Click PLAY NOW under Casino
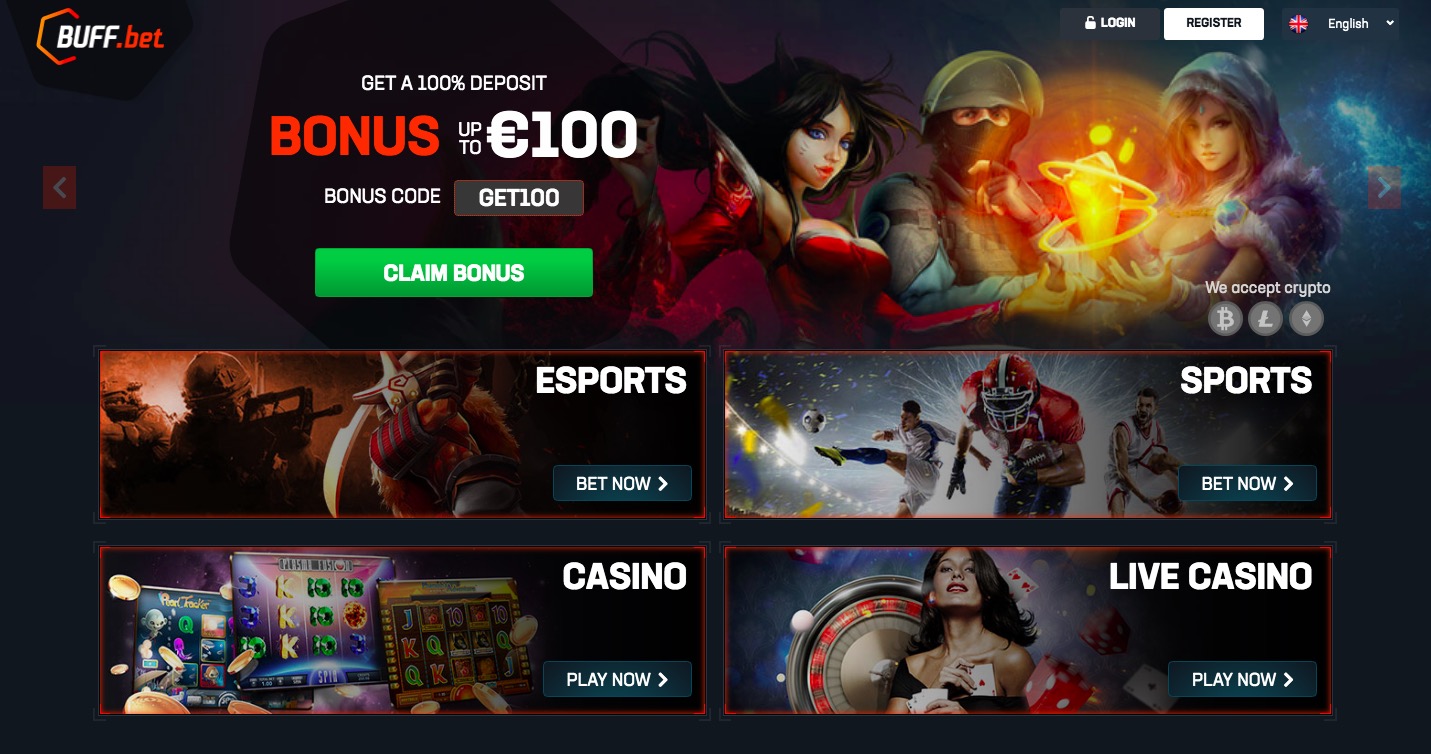This screenshot has width=1431, height=754. [617, 679]
